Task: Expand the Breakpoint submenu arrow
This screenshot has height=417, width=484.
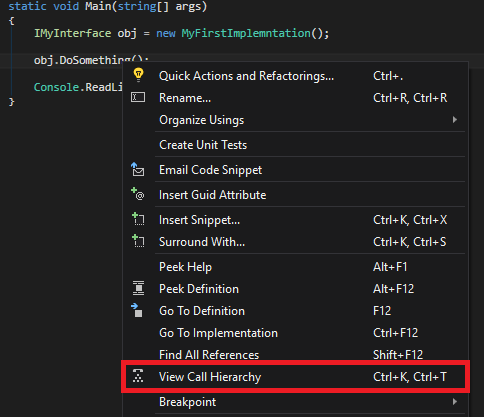Action: pos(455,402)
